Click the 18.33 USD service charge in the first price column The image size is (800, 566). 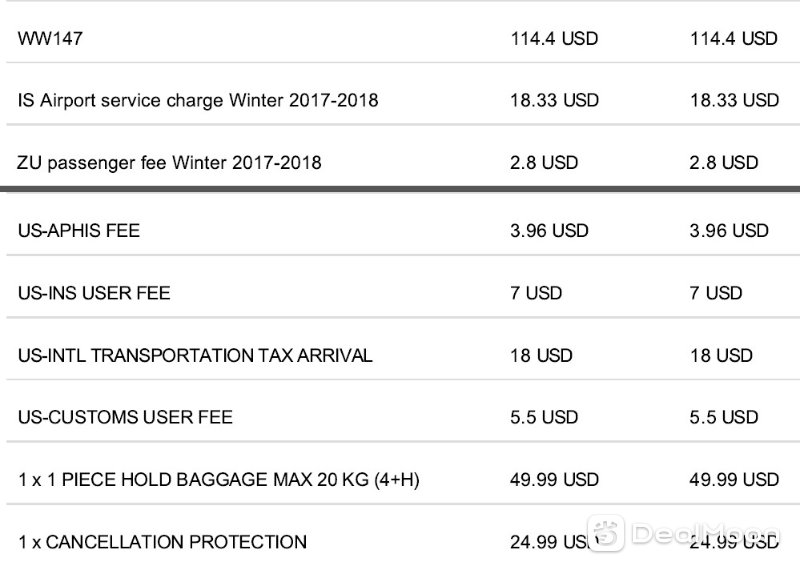point(555,100)
